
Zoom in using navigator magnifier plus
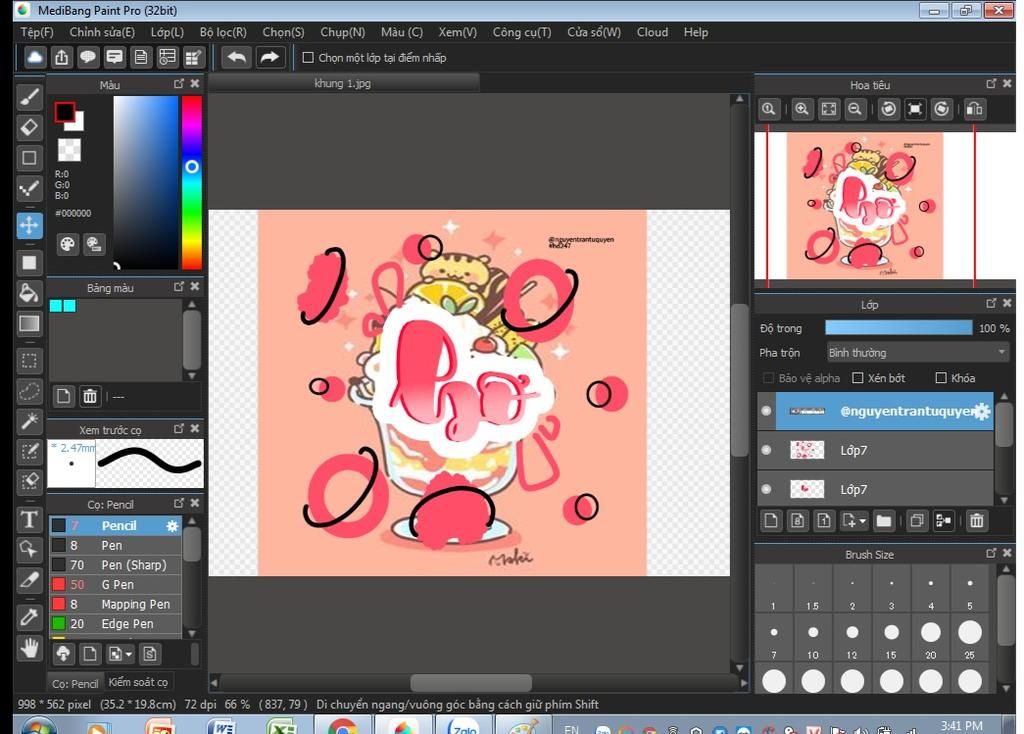[x=802, y=109]
